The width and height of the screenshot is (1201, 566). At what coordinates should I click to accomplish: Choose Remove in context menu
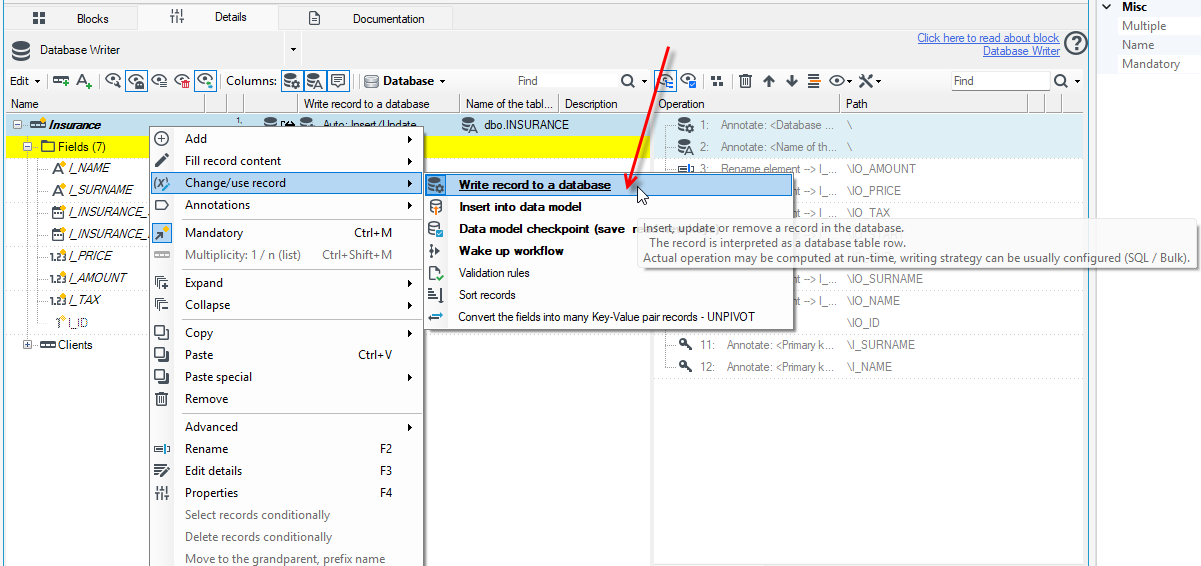click(287, 399)
